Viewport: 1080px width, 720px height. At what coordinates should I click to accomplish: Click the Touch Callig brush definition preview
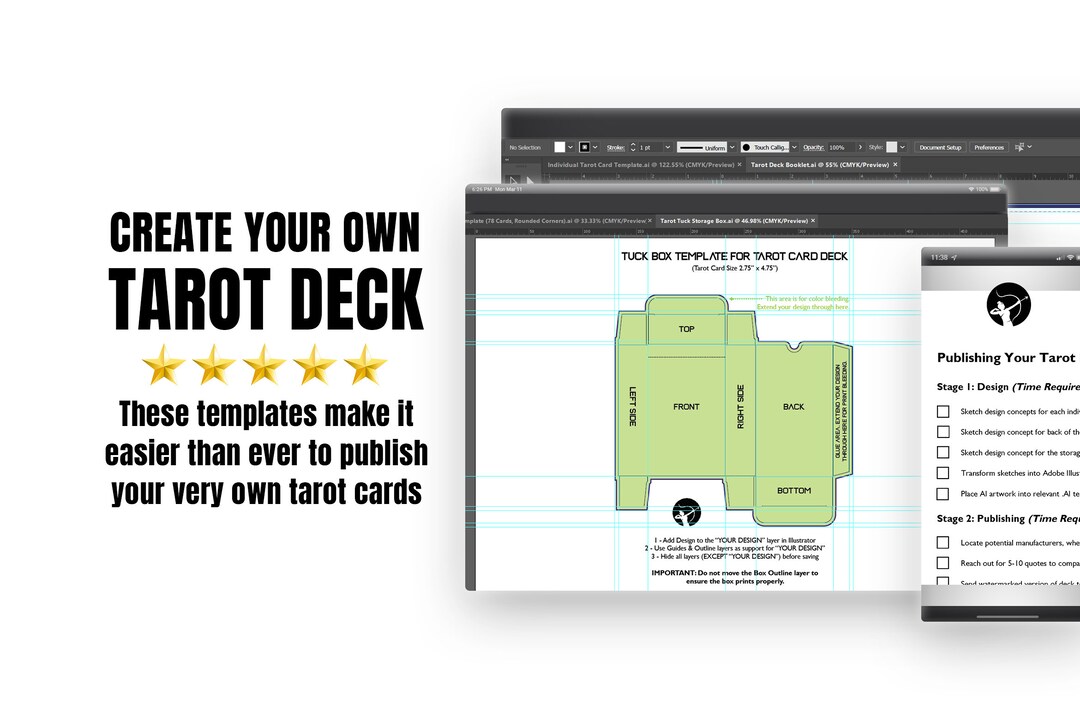click(765, 147)
